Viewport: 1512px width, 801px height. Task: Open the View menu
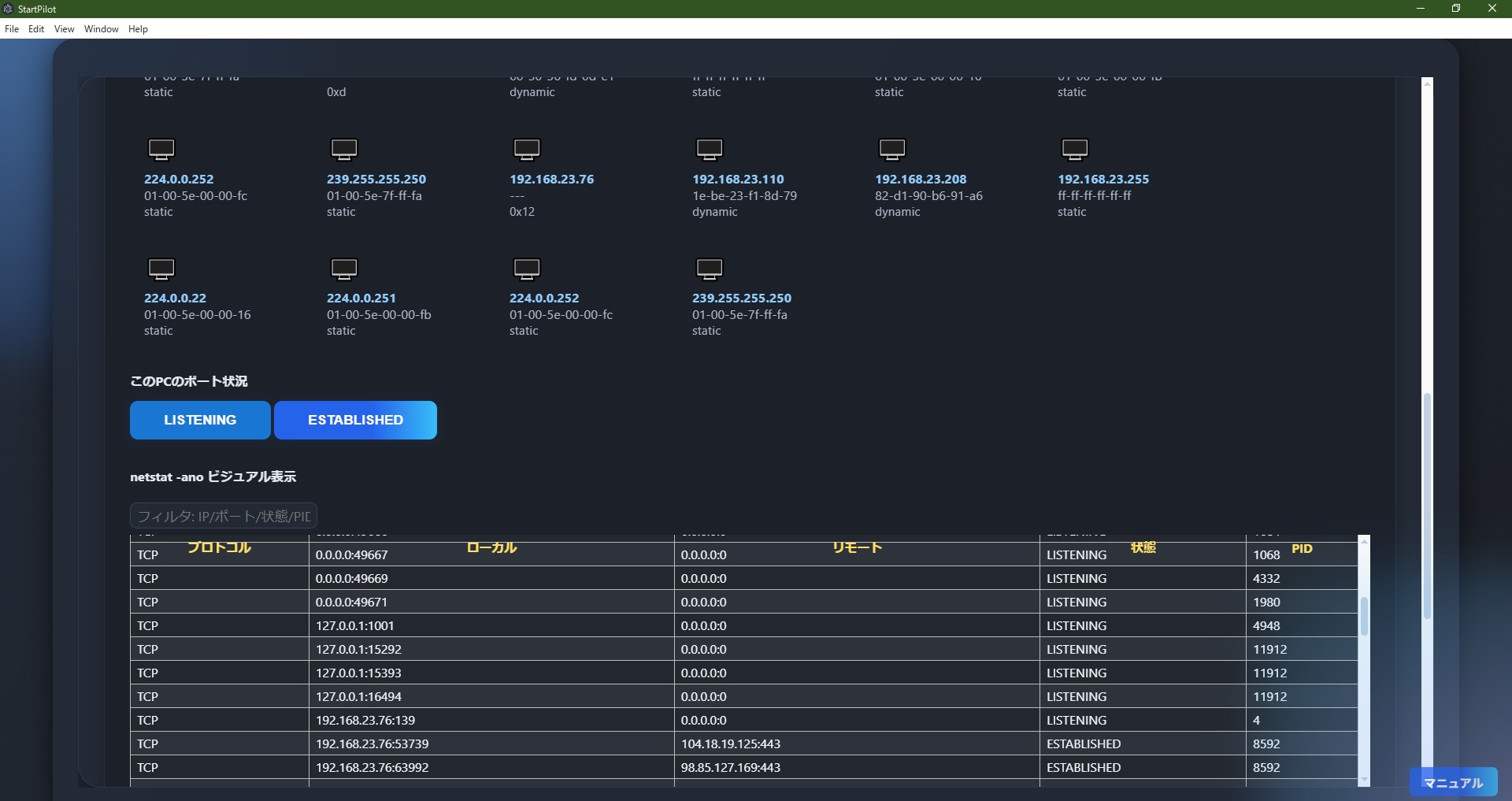(x=63, y=29)
